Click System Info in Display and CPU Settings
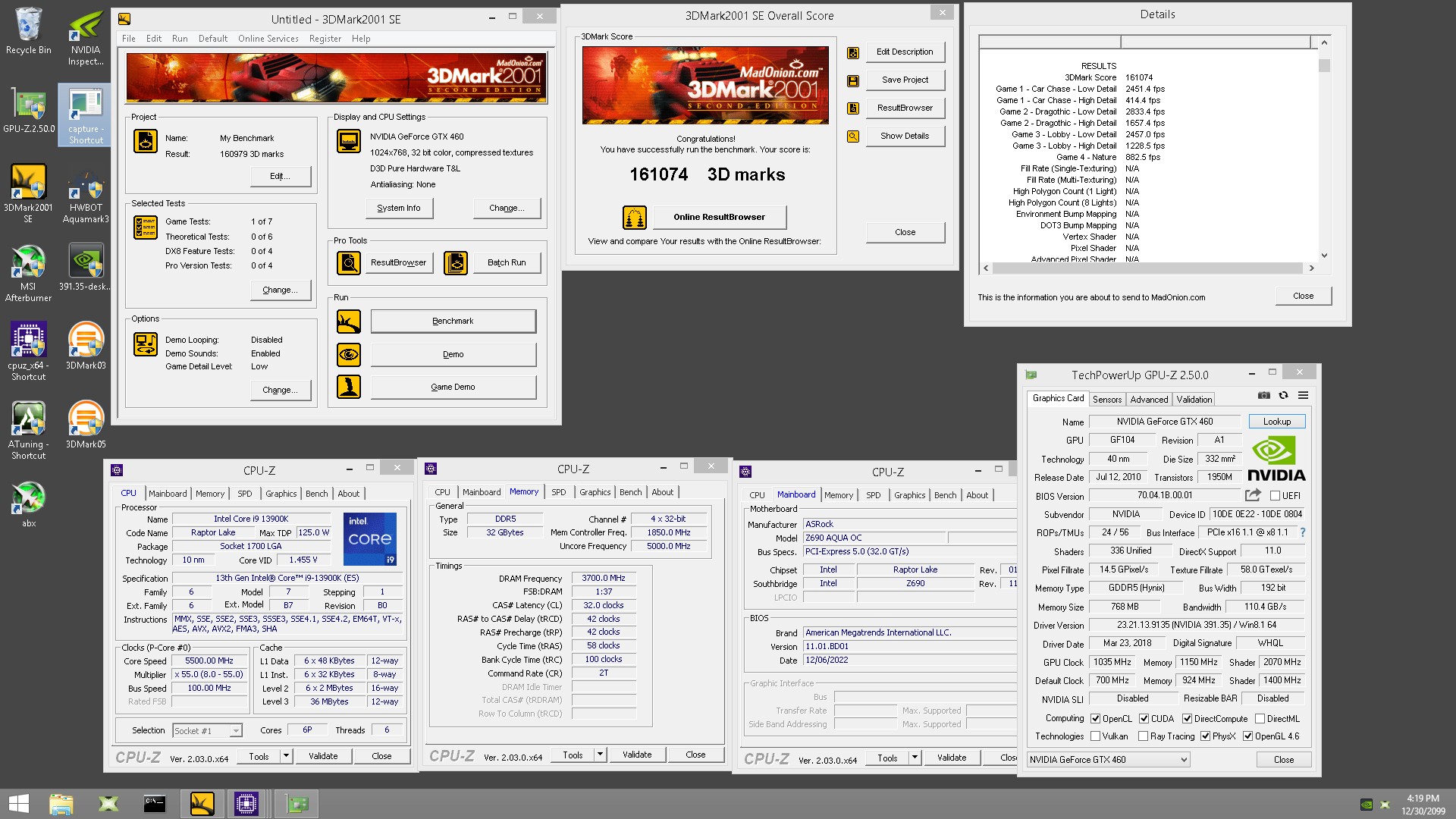1456x819 pixels. click(x=399, y=208)
